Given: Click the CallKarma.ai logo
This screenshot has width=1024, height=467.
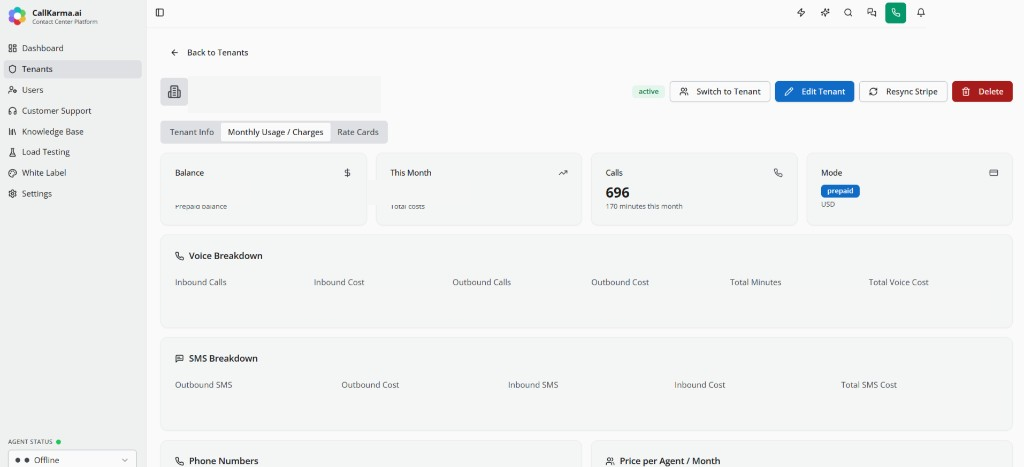Looking at the screenshot, I should [x=17, y=16].
